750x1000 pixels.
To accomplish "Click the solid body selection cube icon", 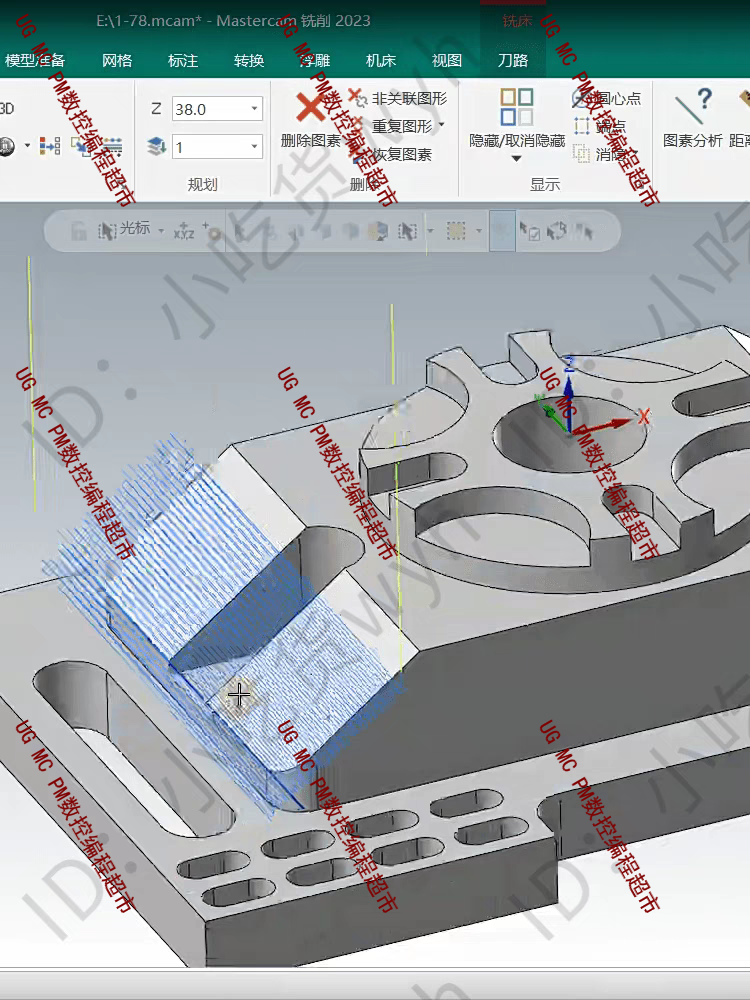I will coord(378,231).
